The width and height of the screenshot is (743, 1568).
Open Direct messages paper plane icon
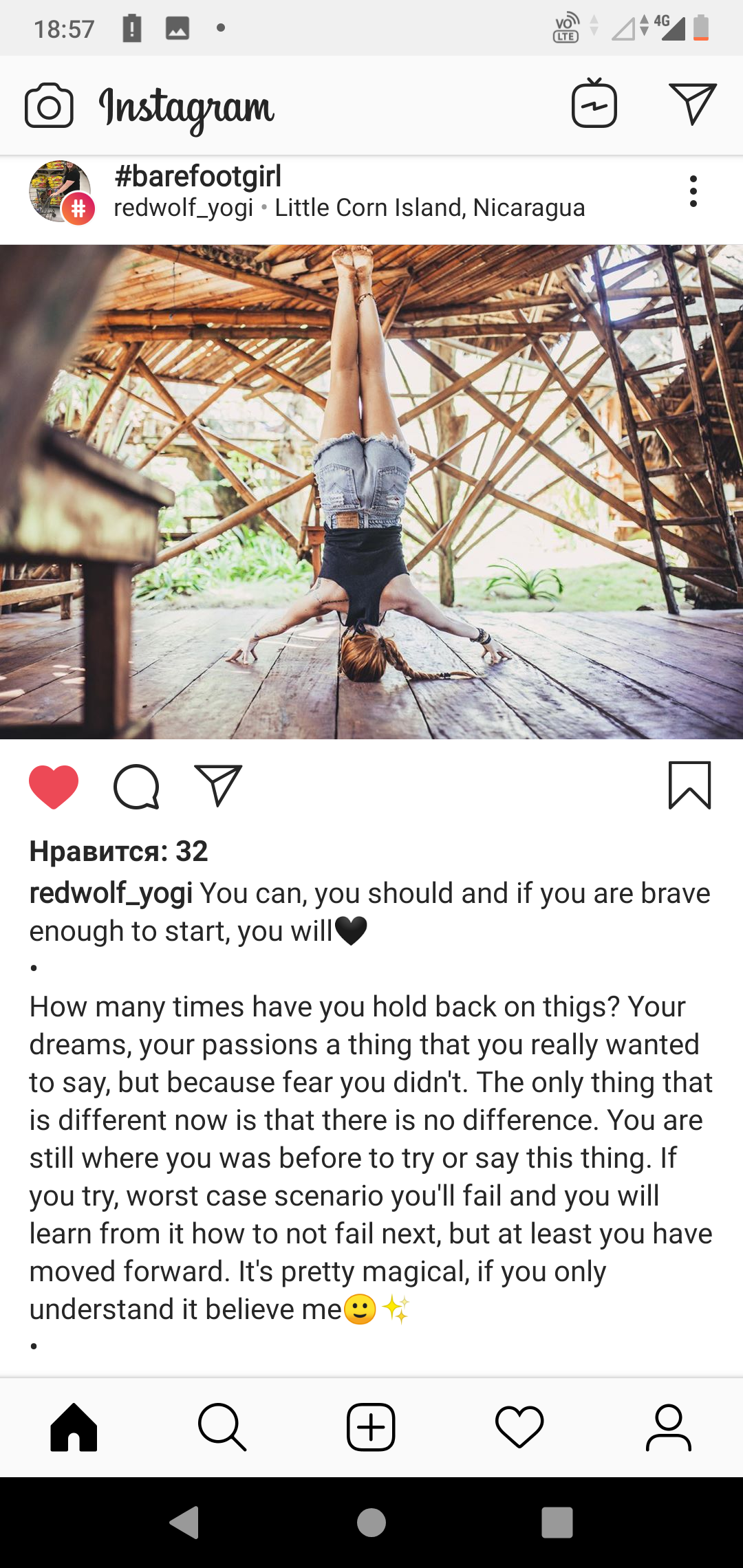point(693,104)
